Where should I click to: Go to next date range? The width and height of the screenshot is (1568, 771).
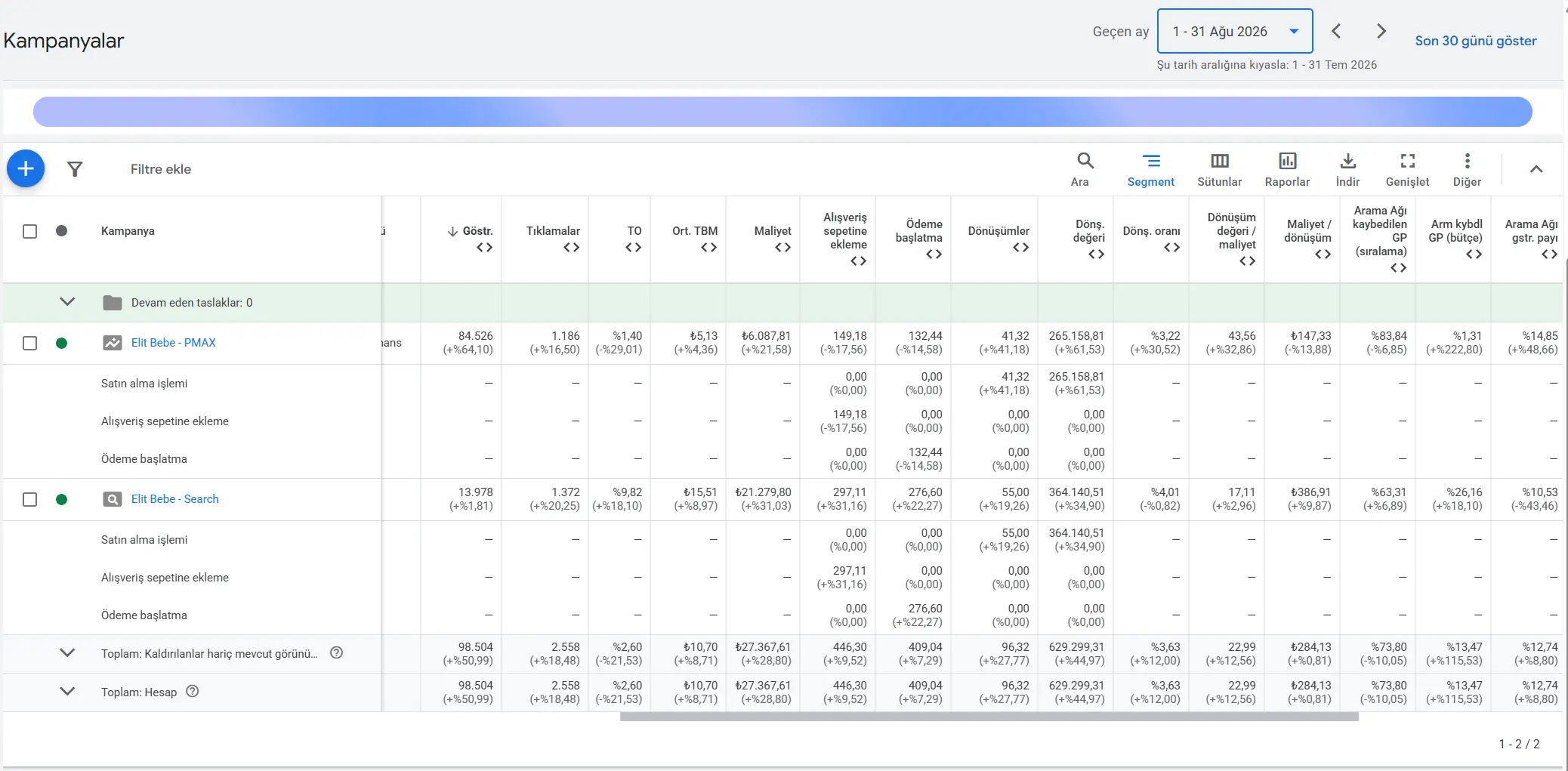click(x=1381, y=31)
